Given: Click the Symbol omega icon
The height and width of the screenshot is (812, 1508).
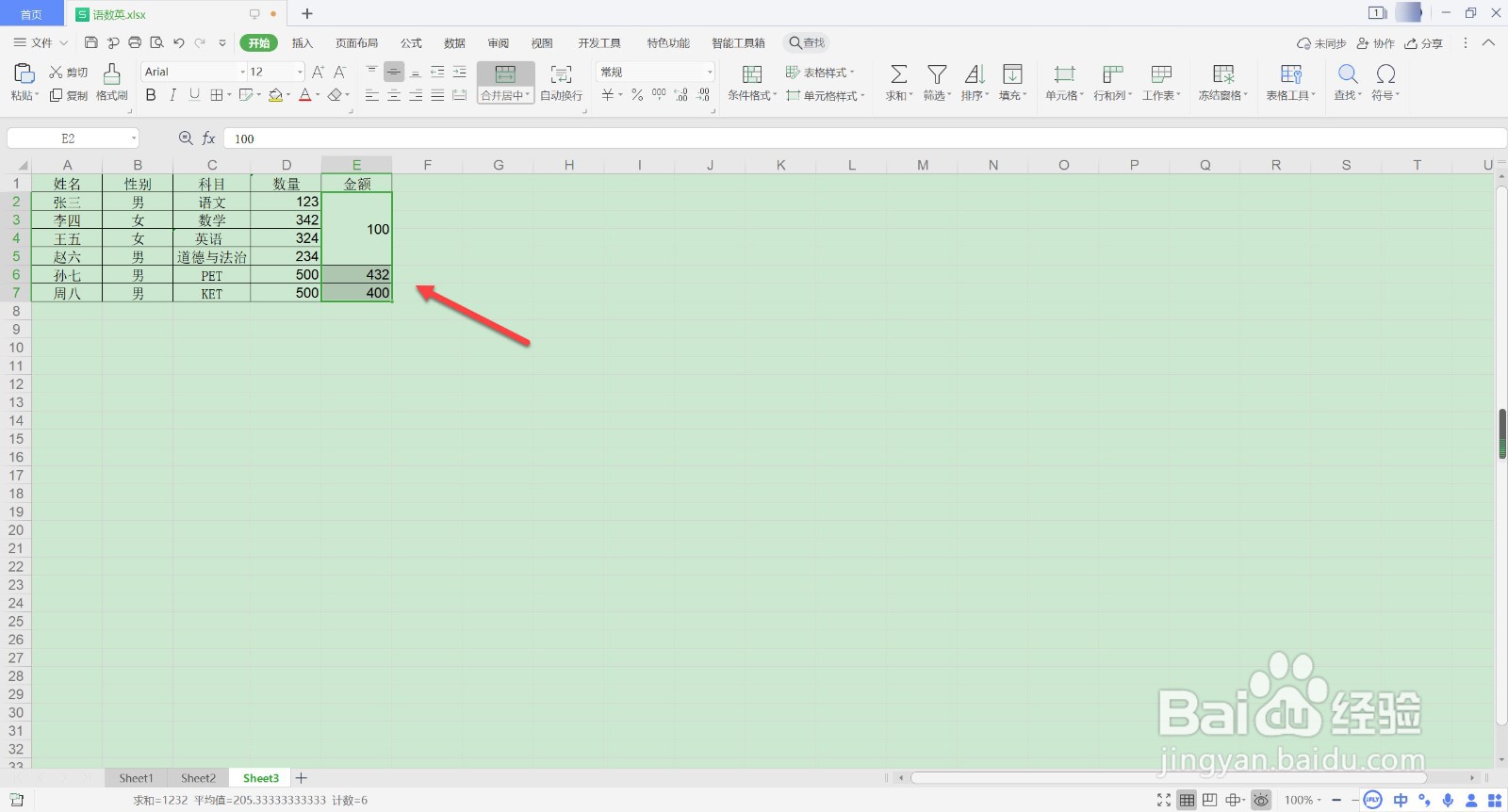Looking at the screenshot, I should [1385, 73].
